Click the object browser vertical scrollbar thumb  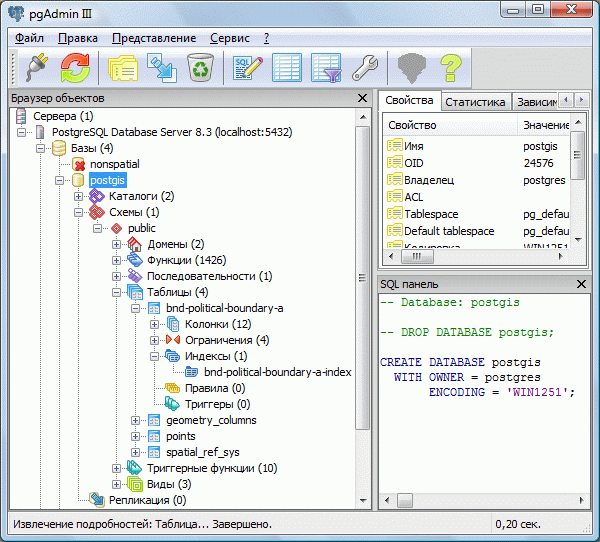[362, 278]
